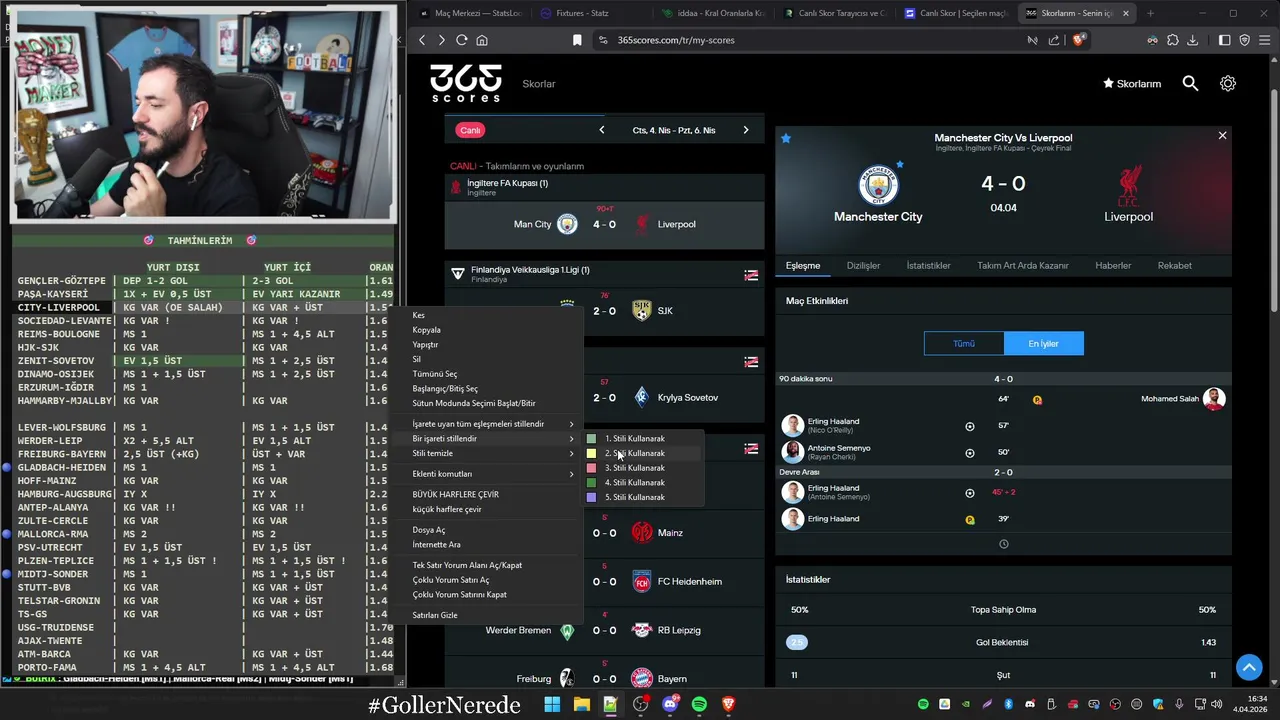Open Spotify from the taskbar

pyautogui.click(x=699, y=705)
